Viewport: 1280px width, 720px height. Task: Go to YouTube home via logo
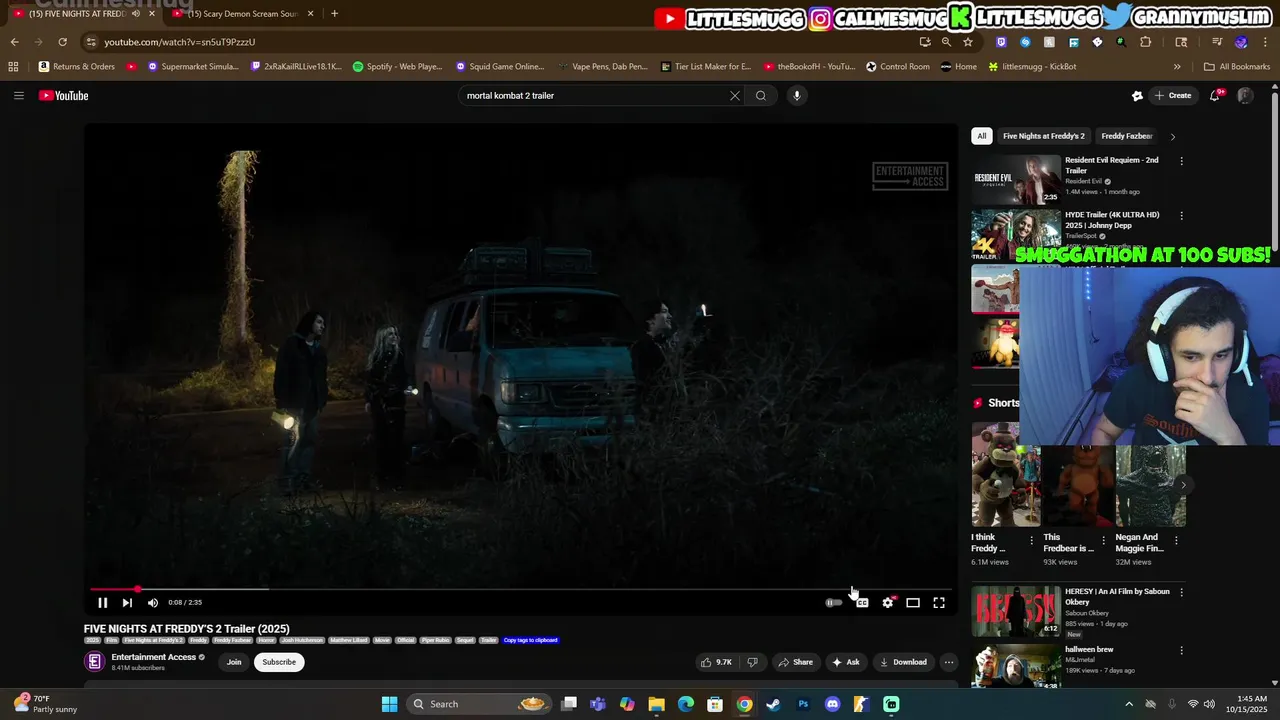[64, 96]
